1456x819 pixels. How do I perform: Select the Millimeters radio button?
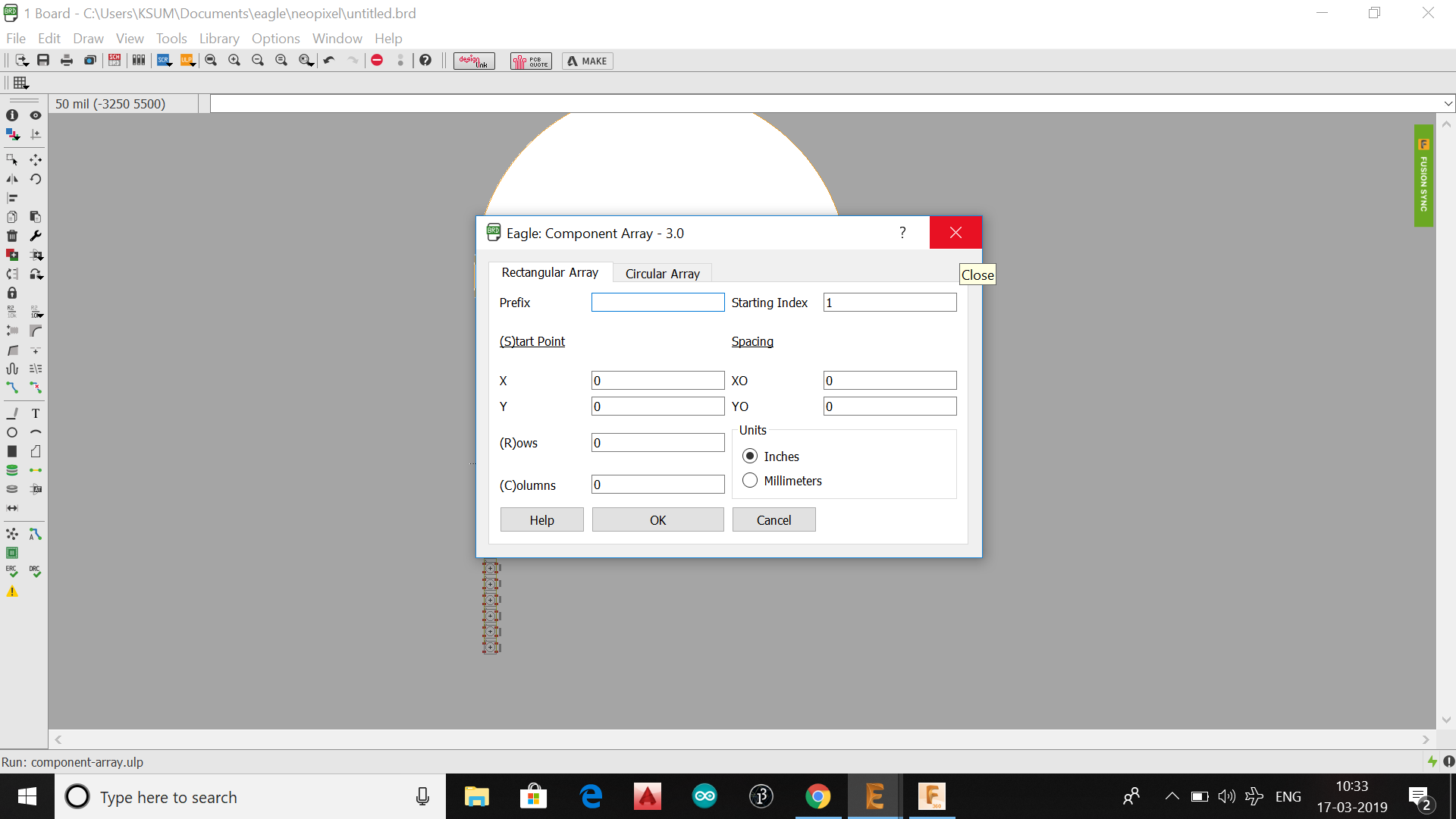pyautogui.click(x=750, y=481)
